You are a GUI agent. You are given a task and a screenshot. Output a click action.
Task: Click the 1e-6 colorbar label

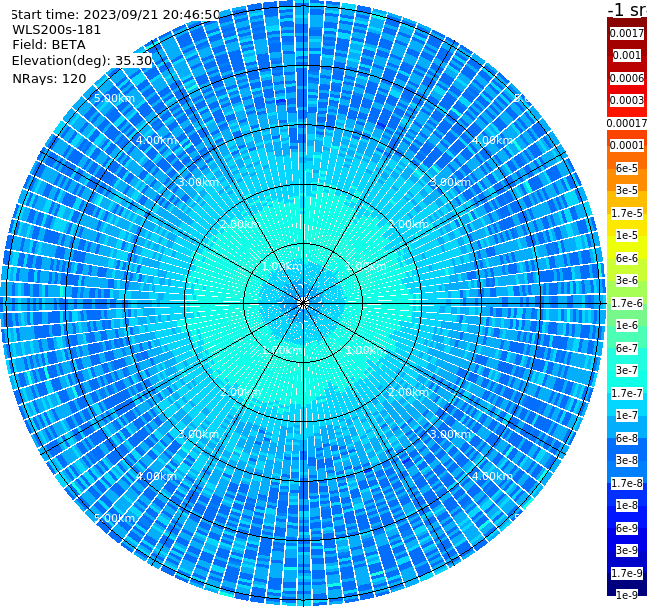tap(627, 325)
